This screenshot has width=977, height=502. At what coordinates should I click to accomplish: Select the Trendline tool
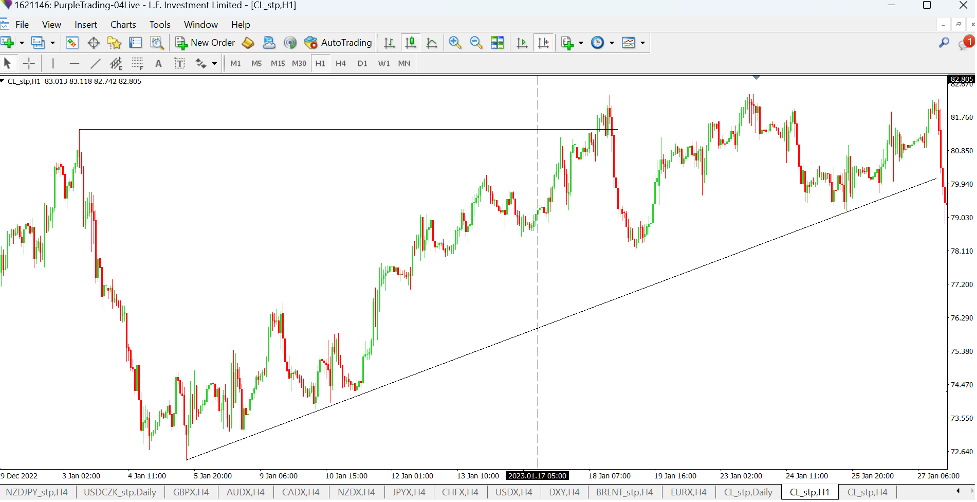pos(95,63)
